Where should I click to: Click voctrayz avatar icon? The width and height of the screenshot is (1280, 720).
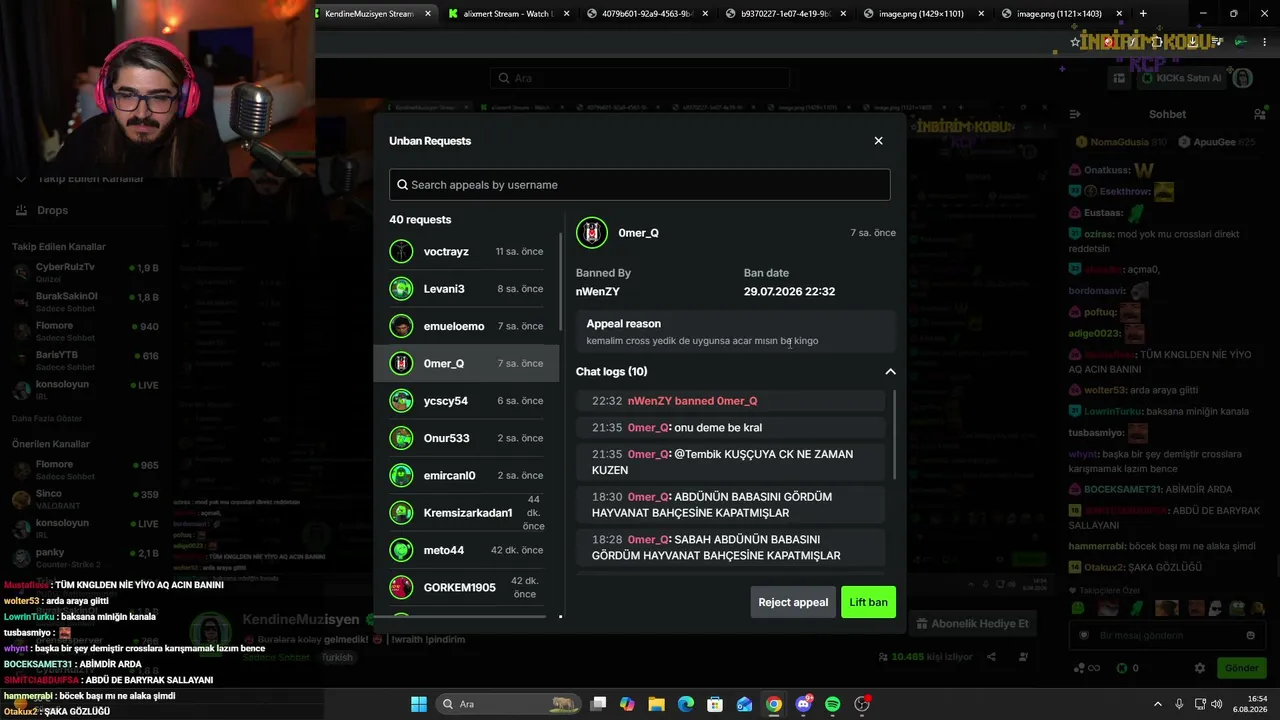pyautogui.click(x=401, y=252)
